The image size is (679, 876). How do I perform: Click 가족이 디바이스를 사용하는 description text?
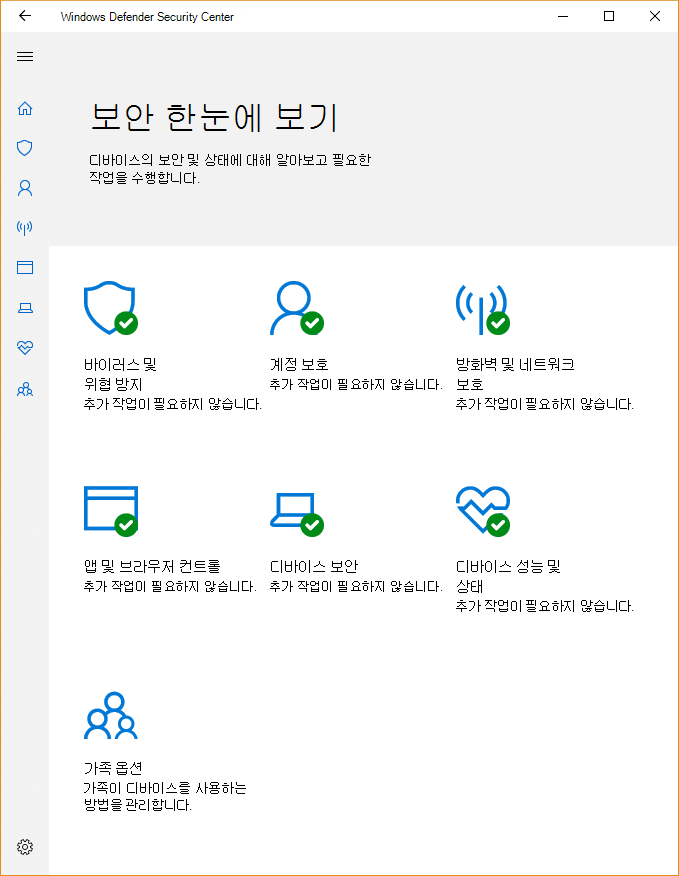pyautogui.click(x=165, y=797)
